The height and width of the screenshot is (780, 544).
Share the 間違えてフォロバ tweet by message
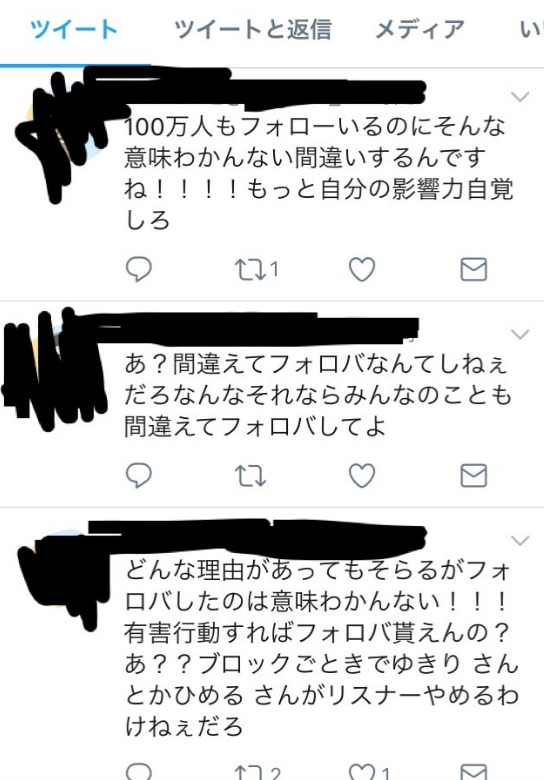click(473, 475)
